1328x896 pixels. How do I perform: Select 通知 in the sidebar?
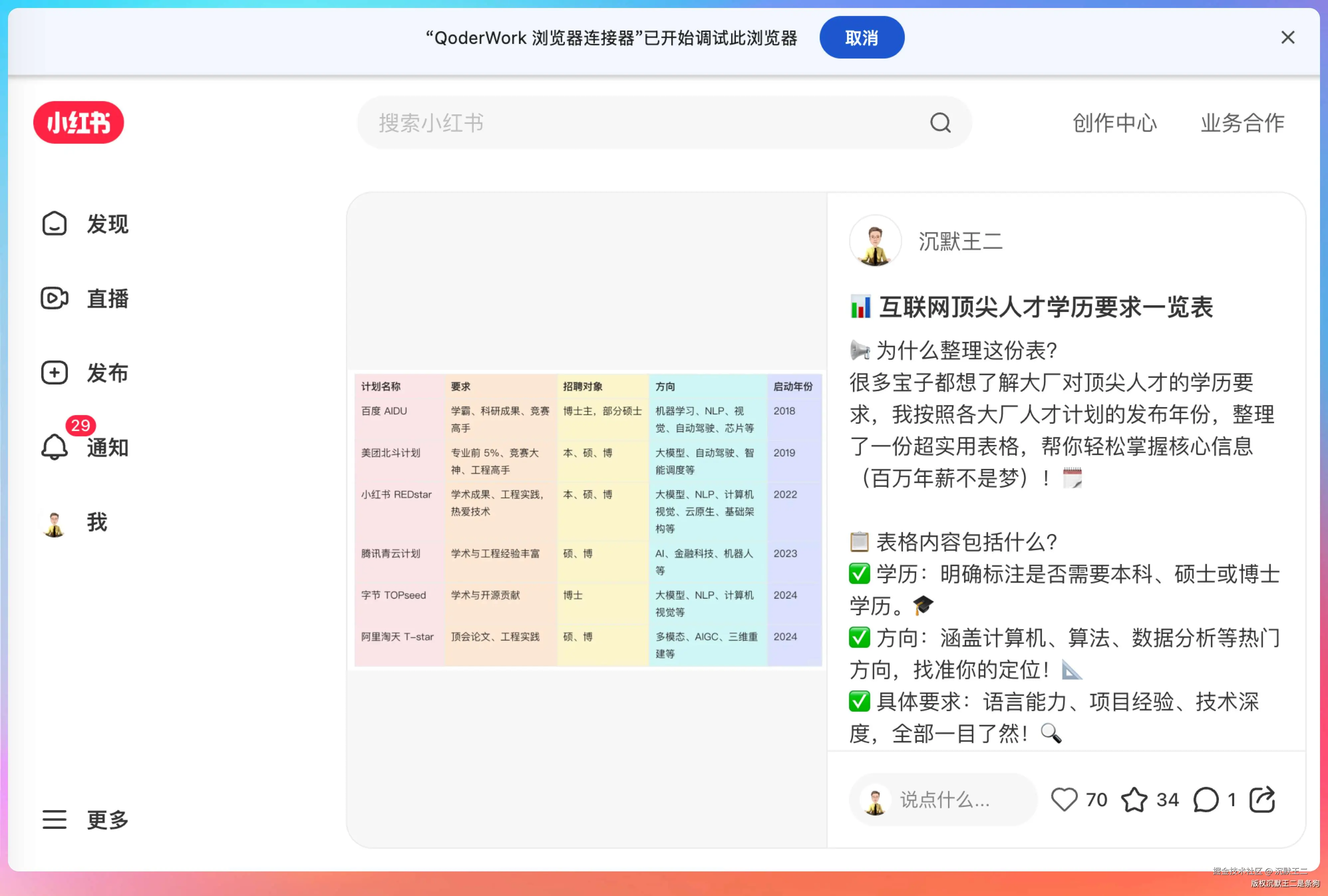pyautogui.click(x=107, y=447)
